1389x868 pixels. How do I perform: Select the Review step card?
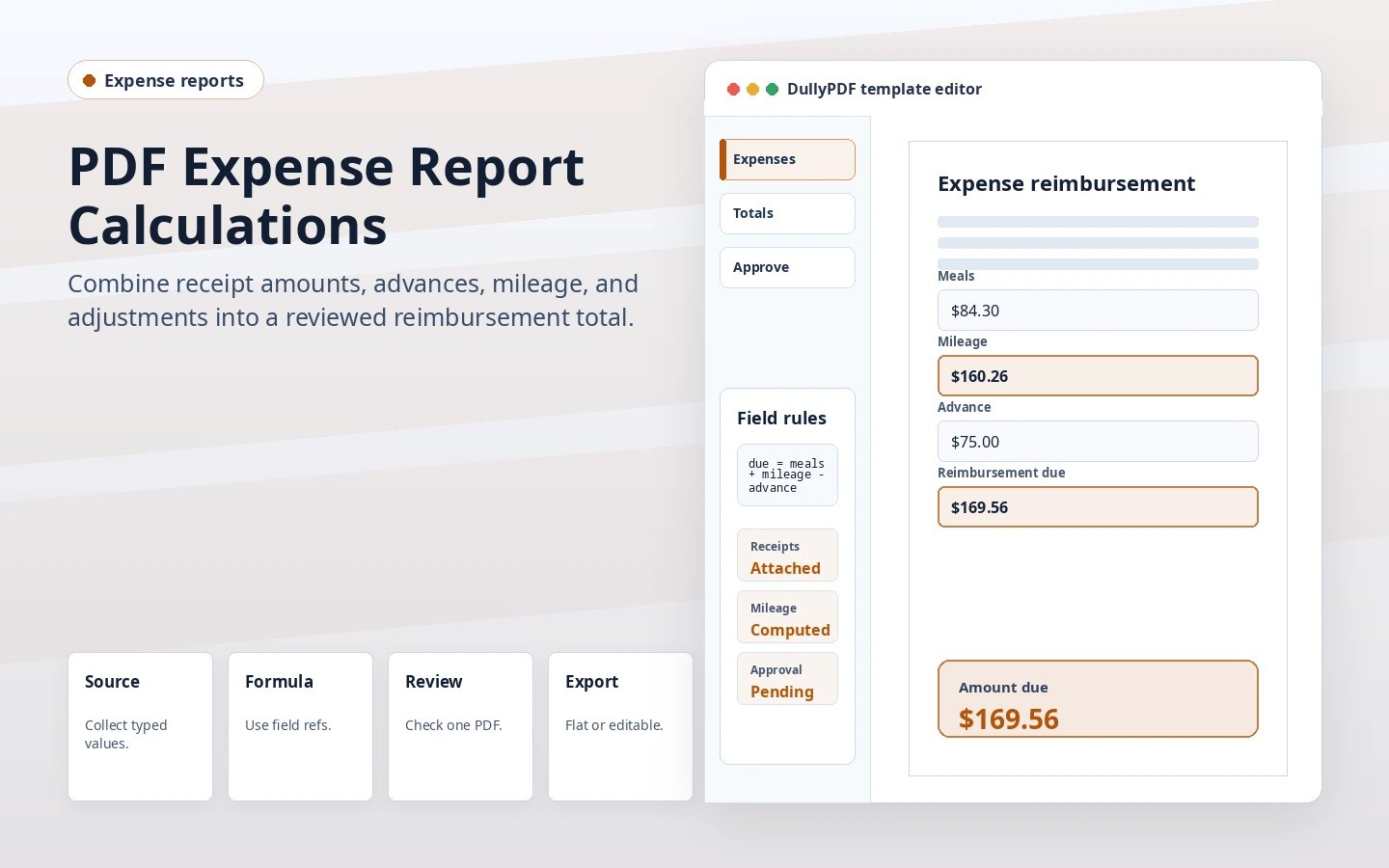click(460, 726)
